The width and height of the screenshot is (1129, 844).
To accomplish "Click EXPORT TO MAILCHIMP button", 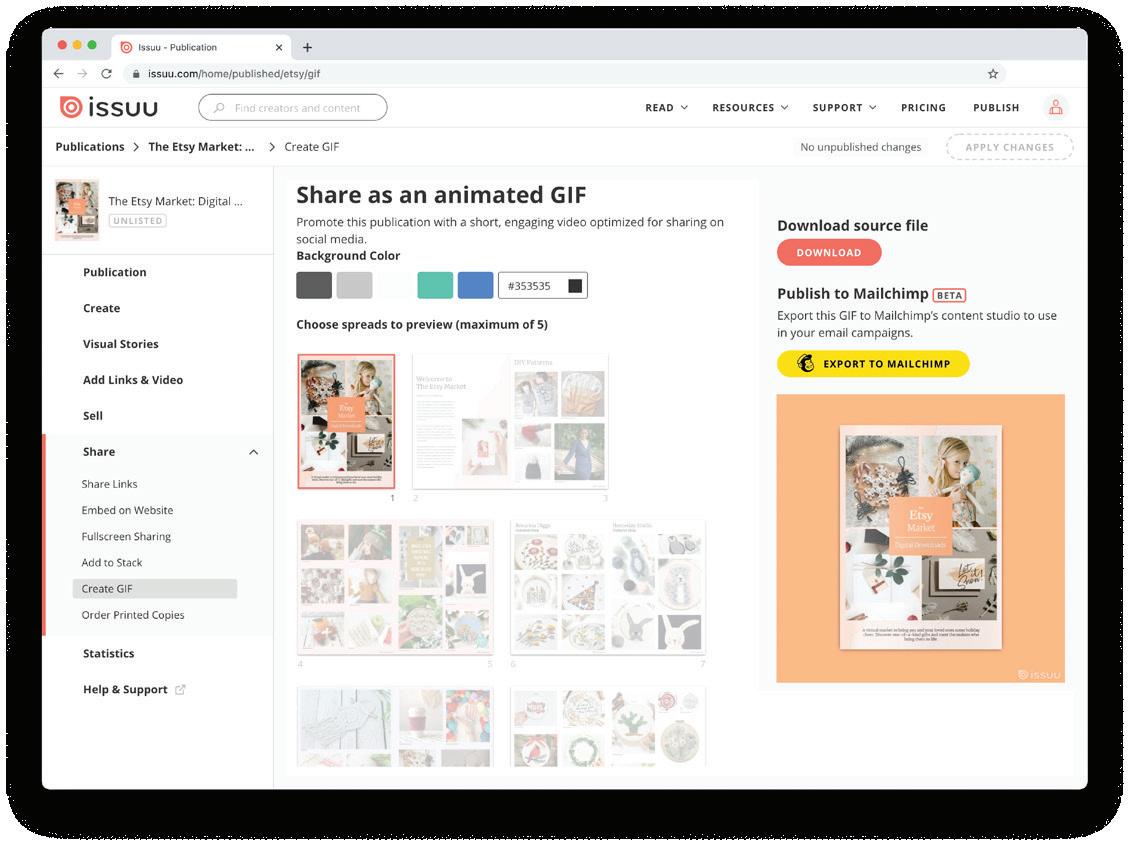I will 873,364.
